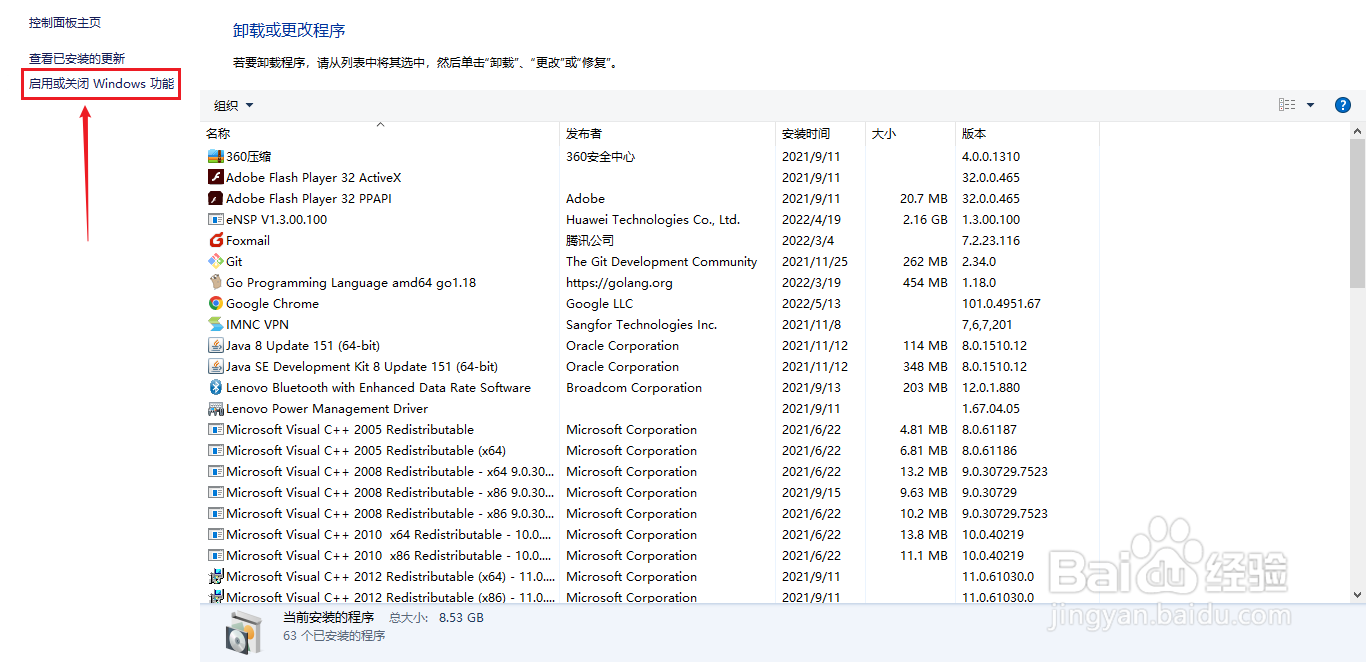Click the Visual C++ 2010 x86 Redistributable icon
This screenshot has width=1366, height=662.
(215, 555)
